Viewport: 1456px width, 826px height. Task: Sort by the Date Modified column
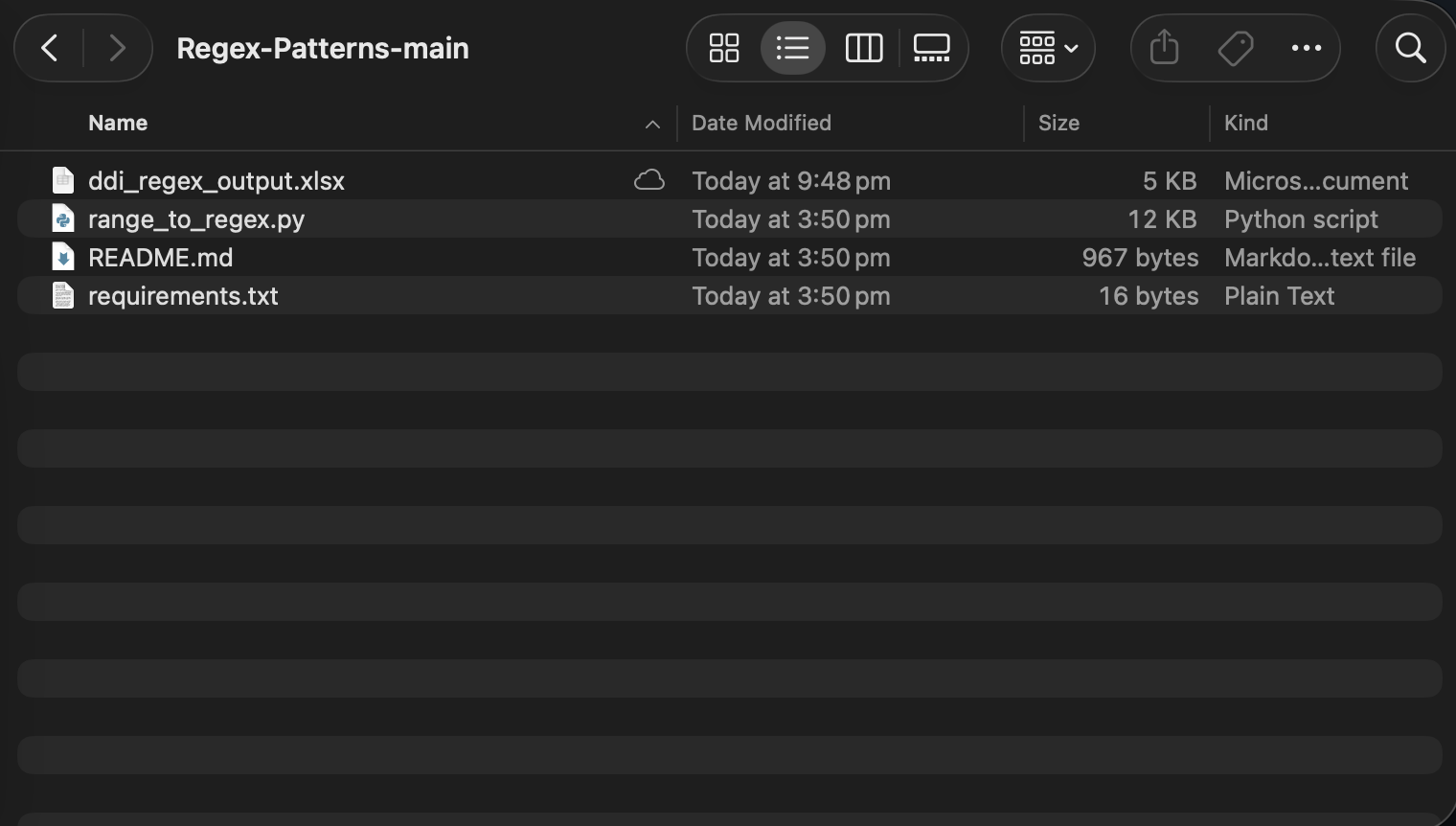coord(762,123)
